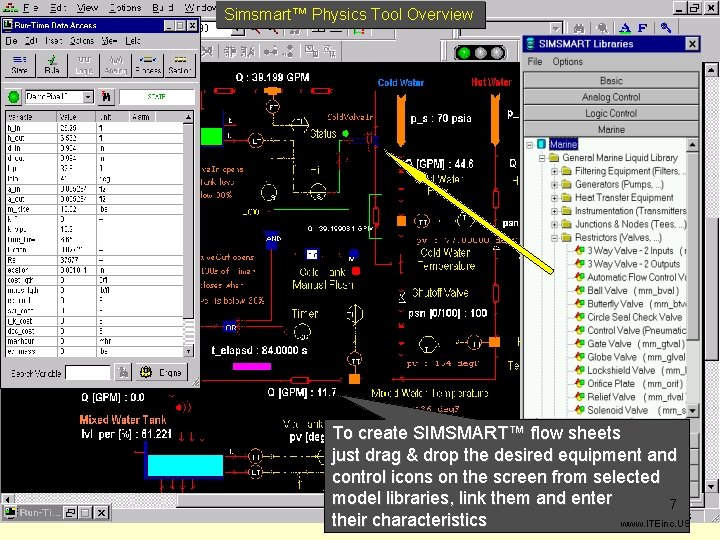Select Circle Seal Check Valve item

pos(629,317)
